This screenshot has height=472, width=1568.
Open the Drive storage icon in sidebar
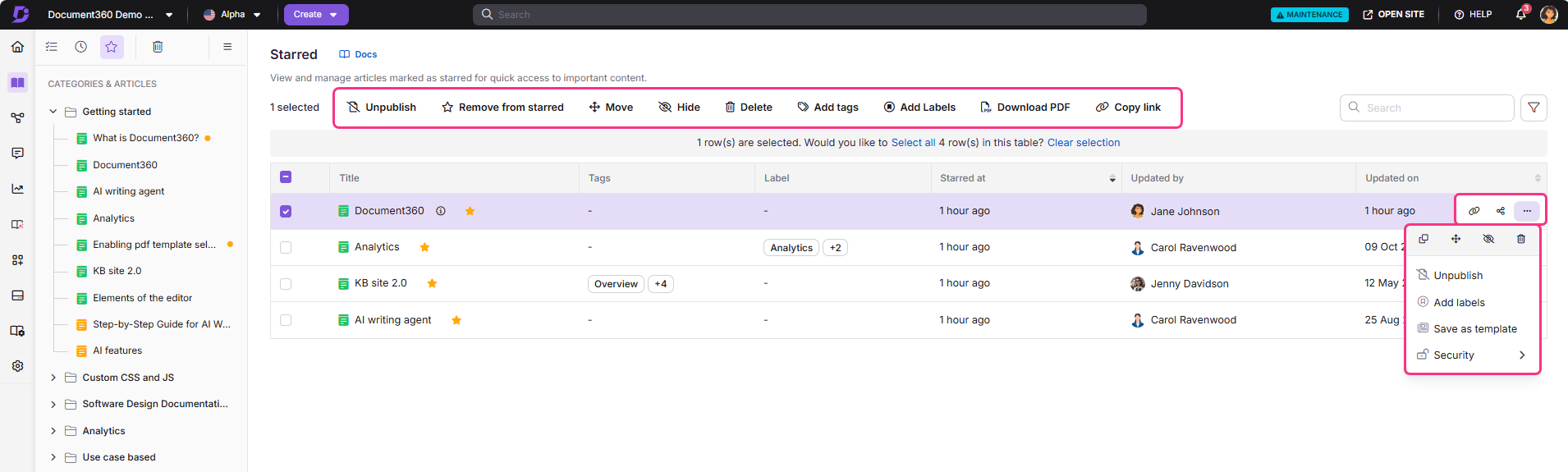coord(17,296)
